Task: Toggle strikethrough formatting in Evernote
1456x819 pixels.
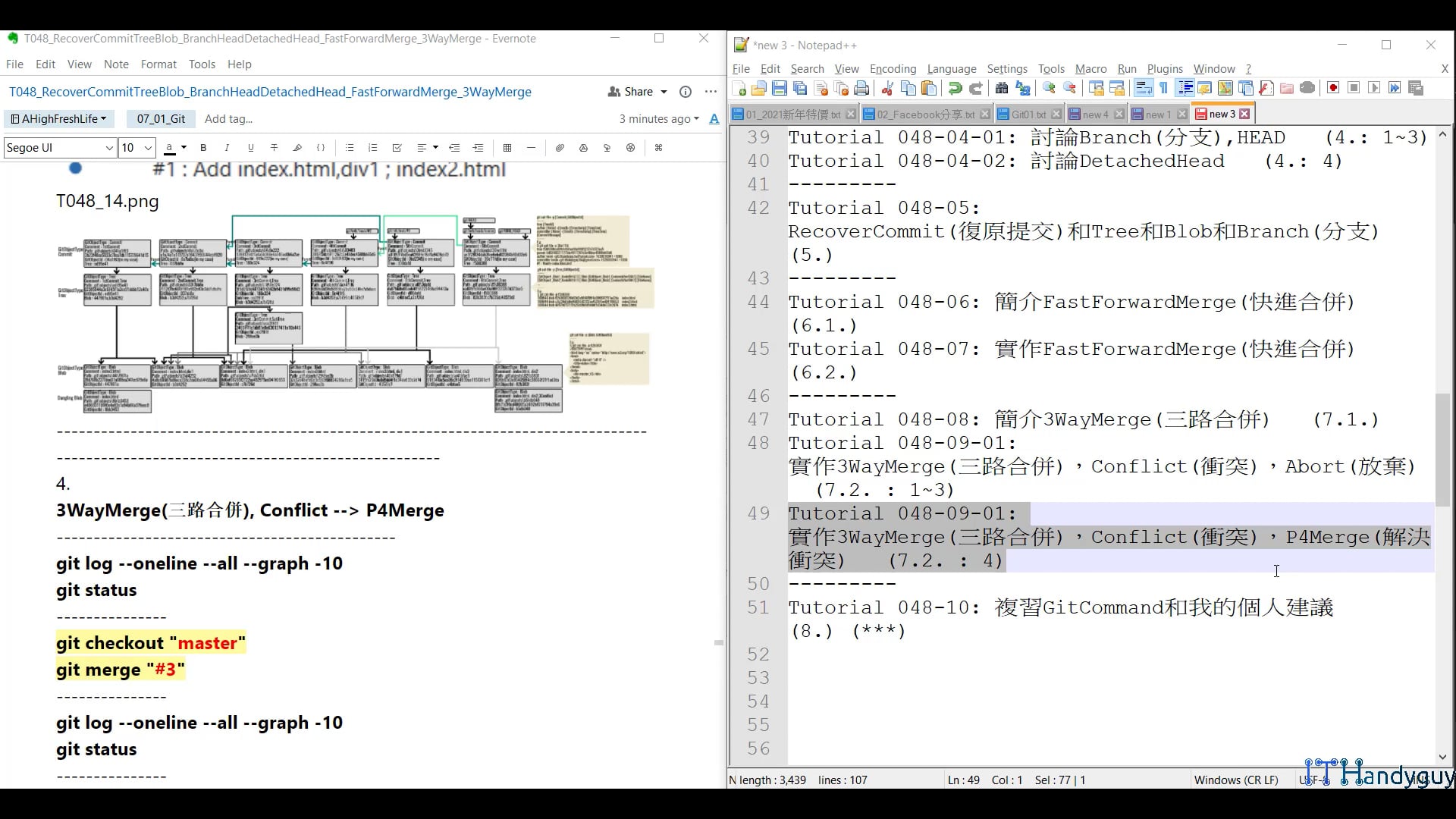Action: coord(274,148)
